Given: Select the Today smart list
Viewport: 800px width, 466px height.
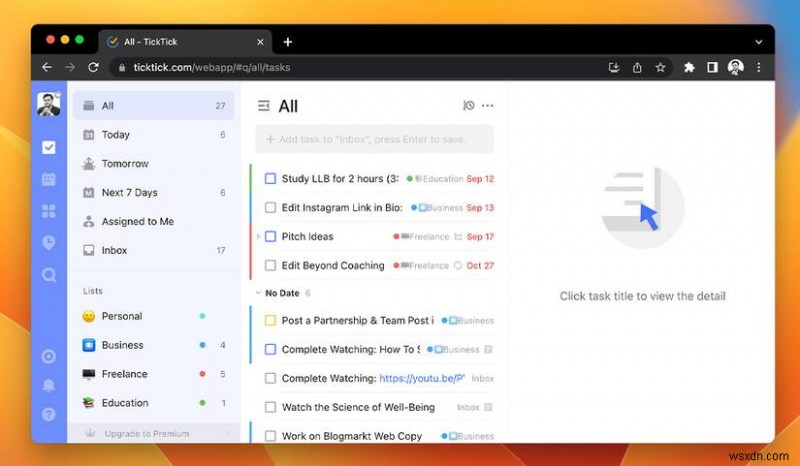Looking at the screenshot, I should click(154, 135).
